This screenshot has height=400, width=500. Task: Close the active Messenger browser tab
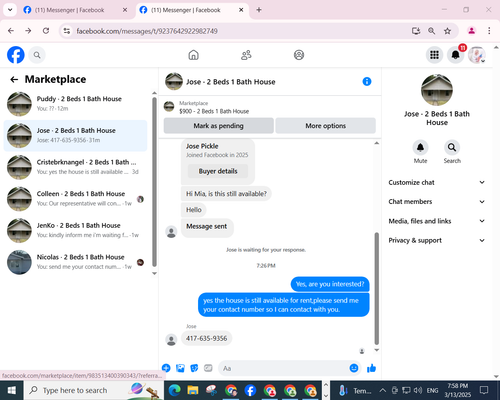tap(241, 10)
